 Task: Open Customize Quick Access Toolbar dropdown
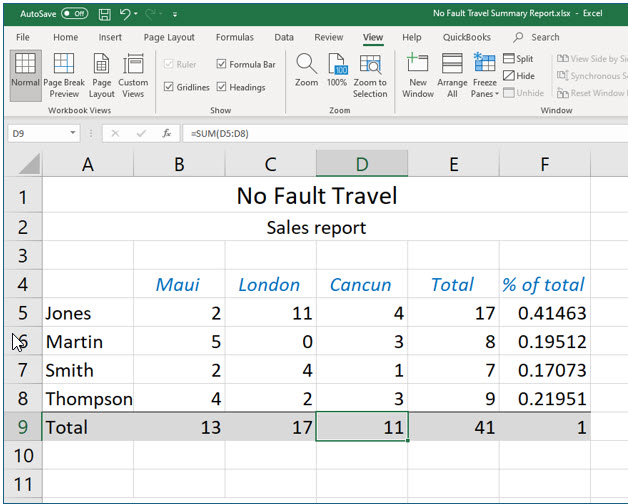pyautogui.click(x=175, y=14)
